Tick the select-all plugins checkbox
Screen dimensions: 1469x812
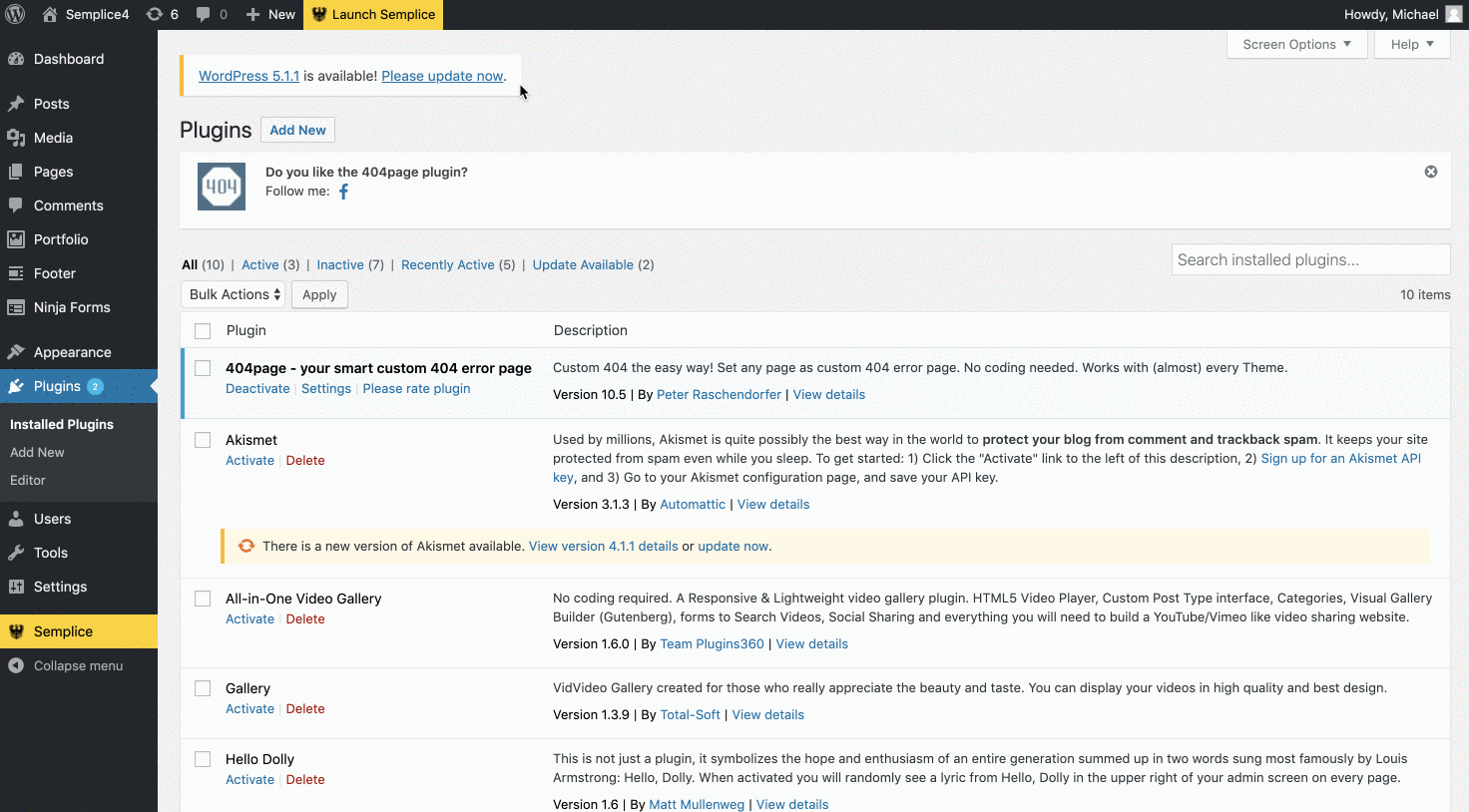pos(203,331)
